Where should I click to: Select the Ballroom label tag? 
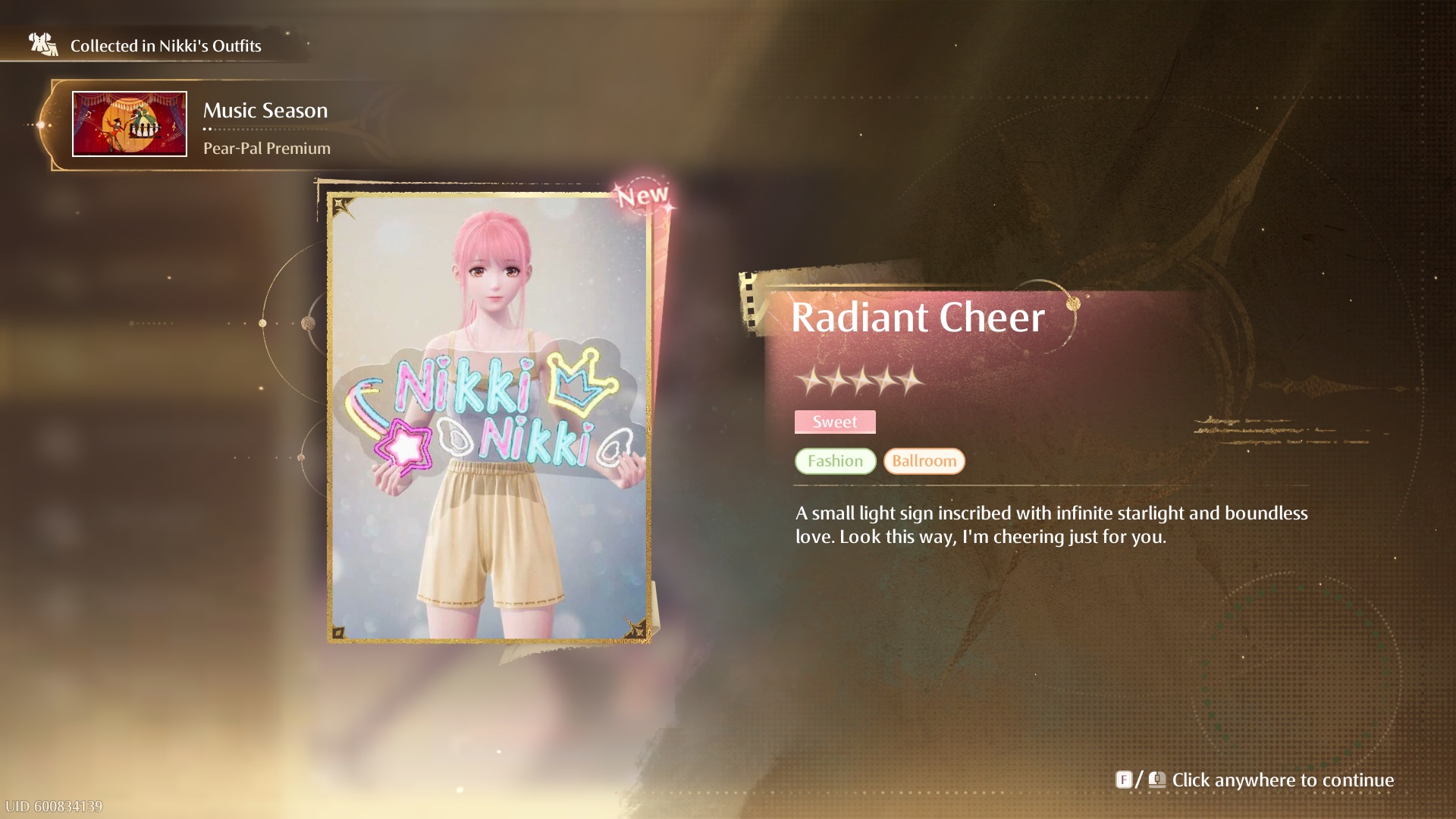point(924,461)
